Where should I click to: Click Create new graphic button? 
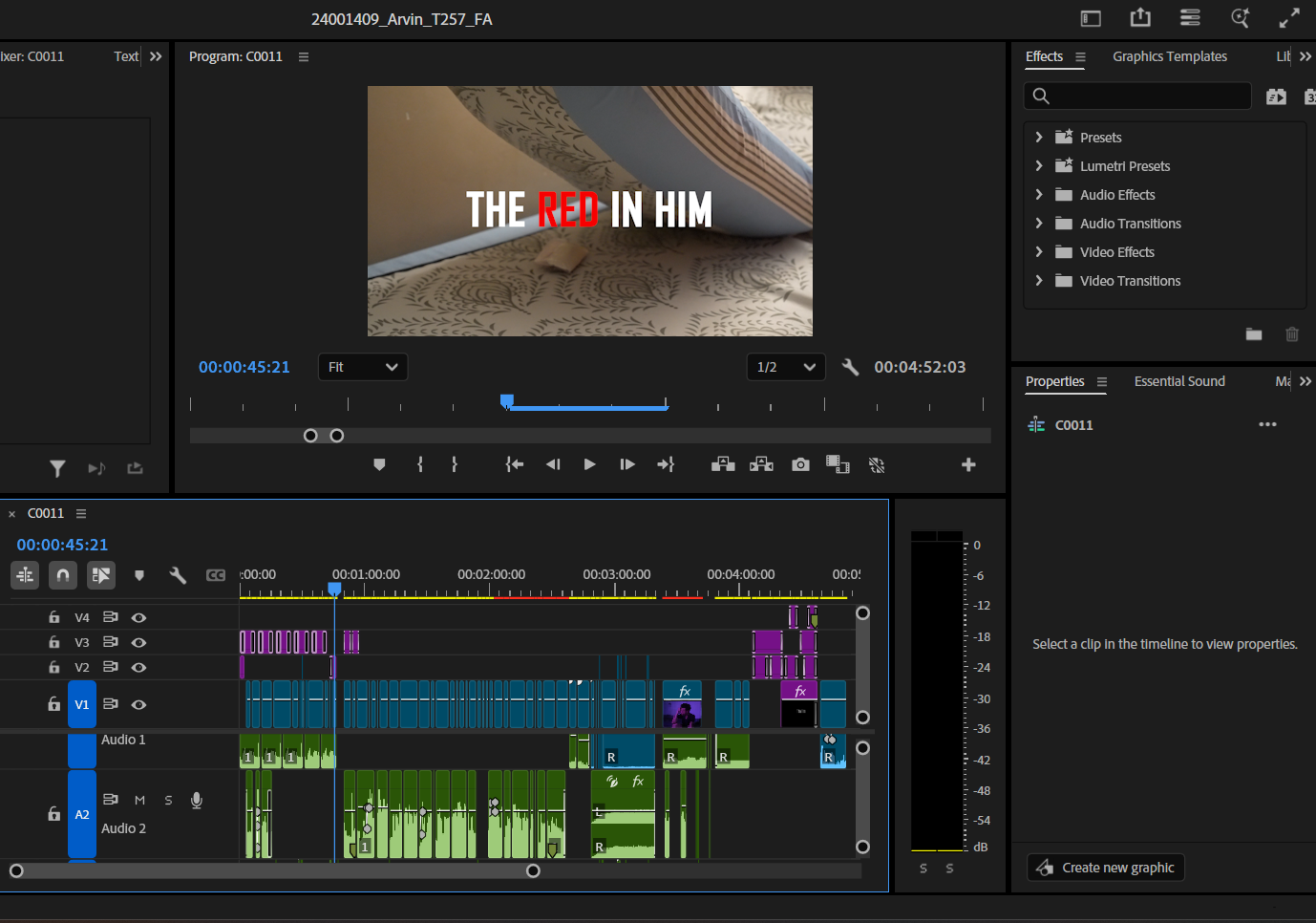(x=1106, y=868)
